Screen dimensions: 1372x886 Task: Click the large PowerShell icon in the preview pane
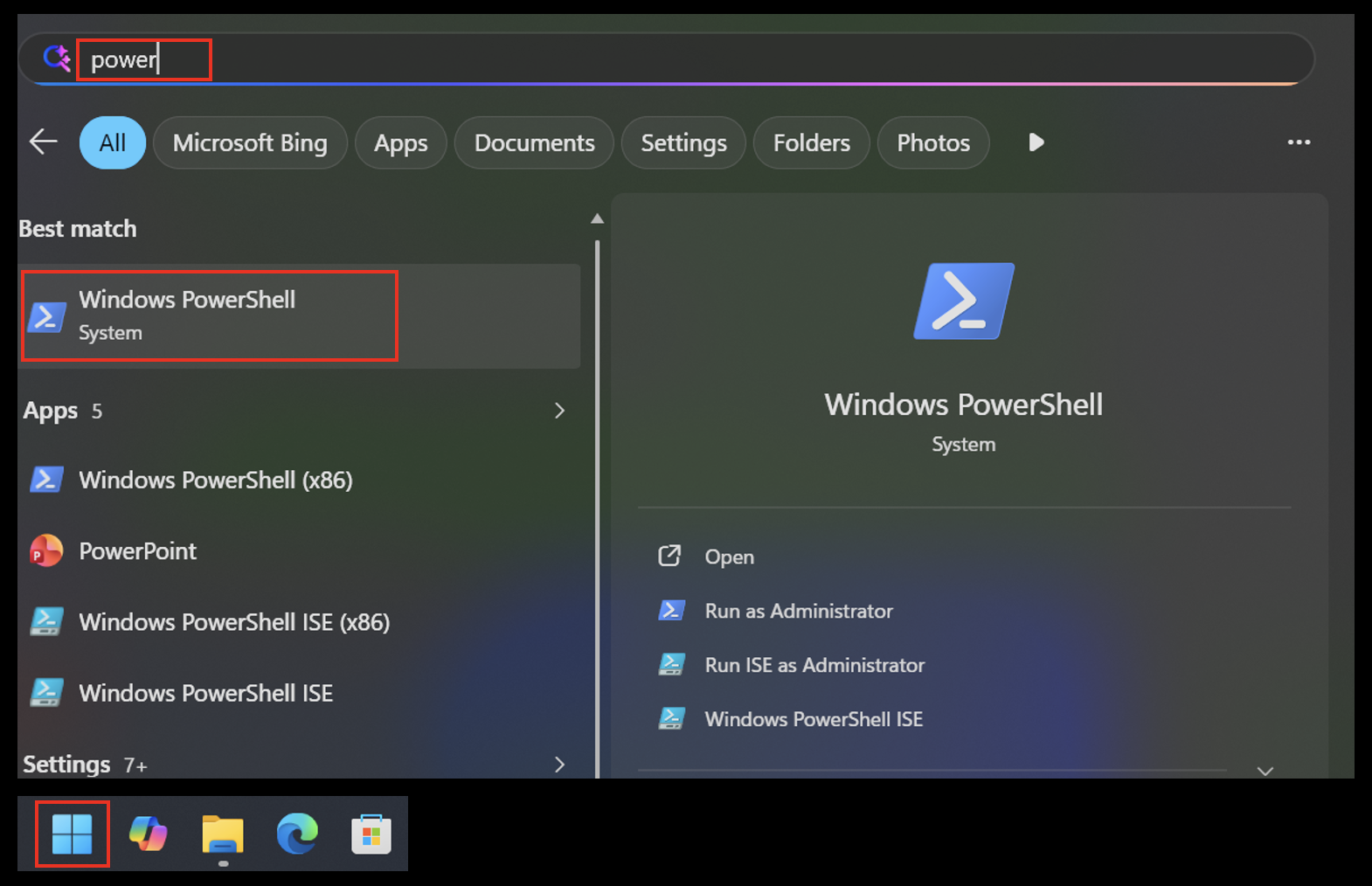[964, 301]
